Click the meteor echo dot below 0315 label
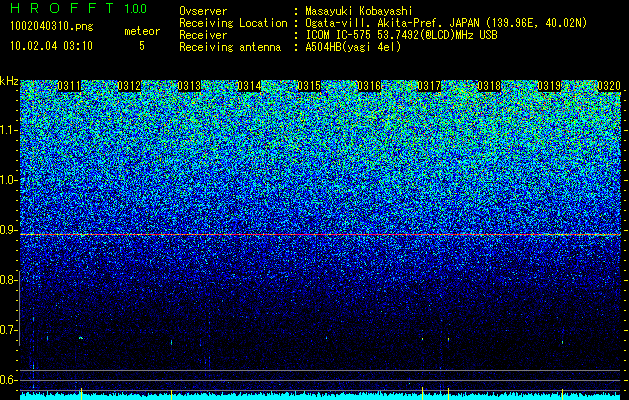629x400 pixels. [x=327, y=338]
